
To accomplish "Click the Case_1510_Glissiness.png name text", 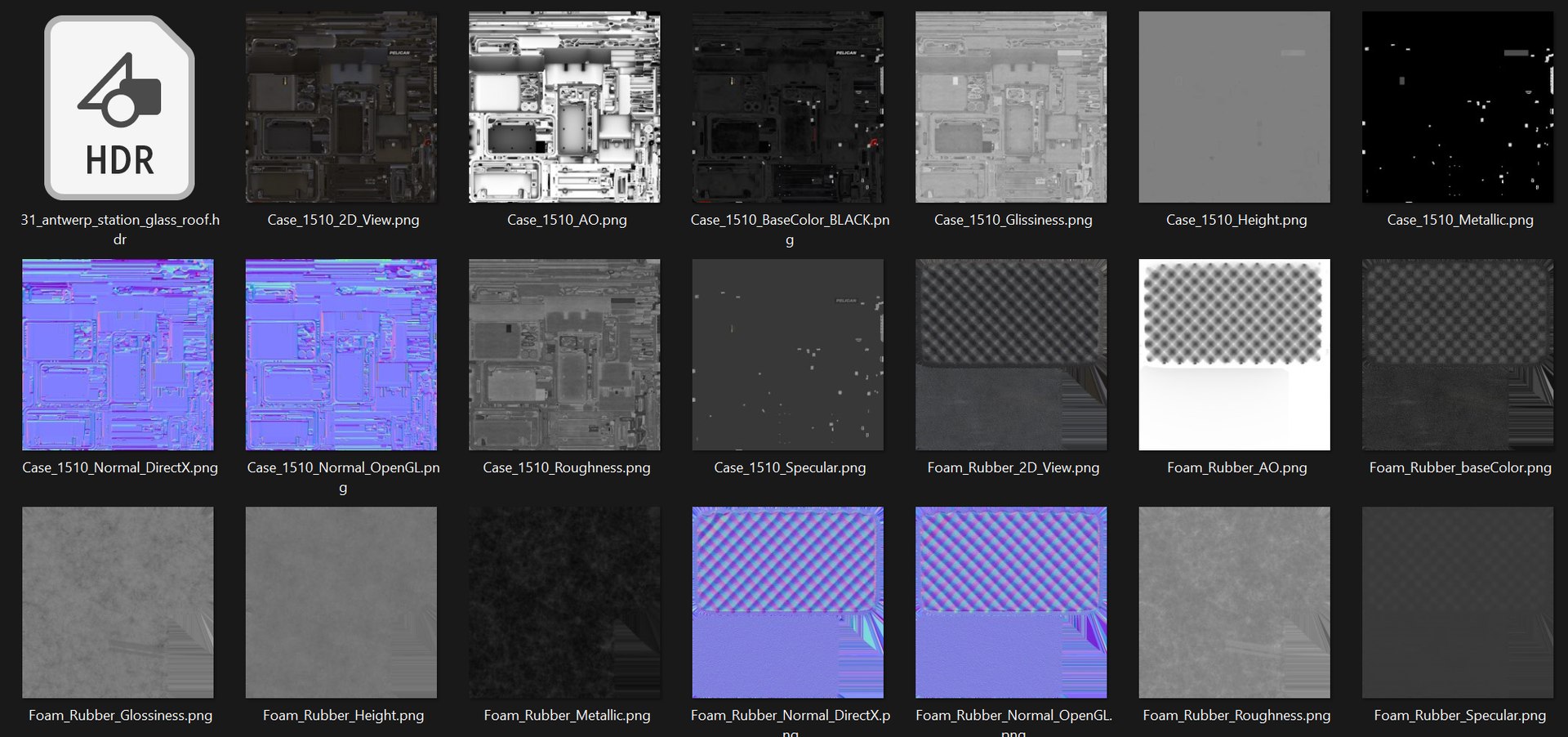I will click(1013, 220).
